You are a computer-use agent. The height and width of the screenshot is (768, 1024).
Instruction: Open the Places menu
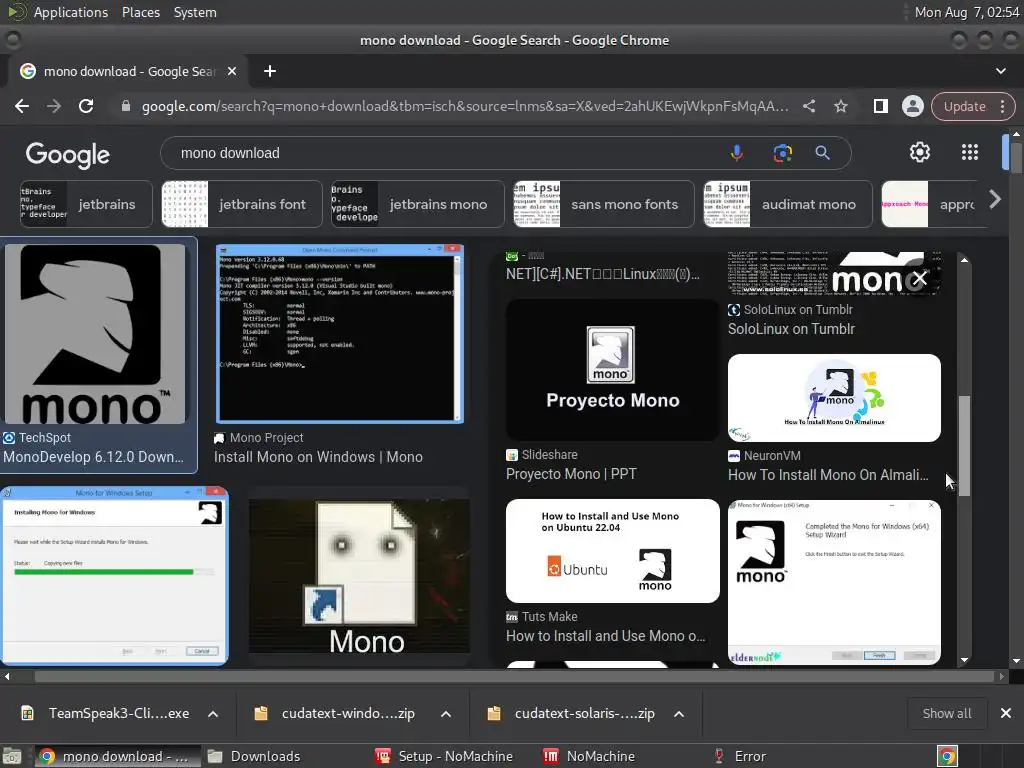pyautogui.click(x=140, y=12)
